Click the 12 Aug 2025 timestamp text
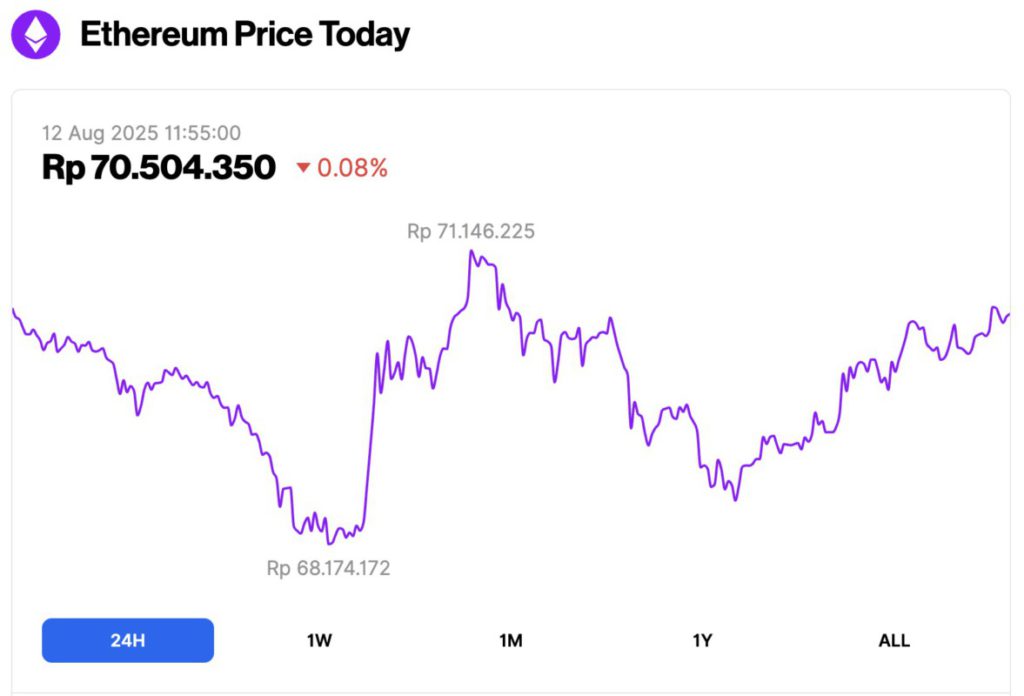This screenshot has width=1024, height=696. tap(143, 133)
